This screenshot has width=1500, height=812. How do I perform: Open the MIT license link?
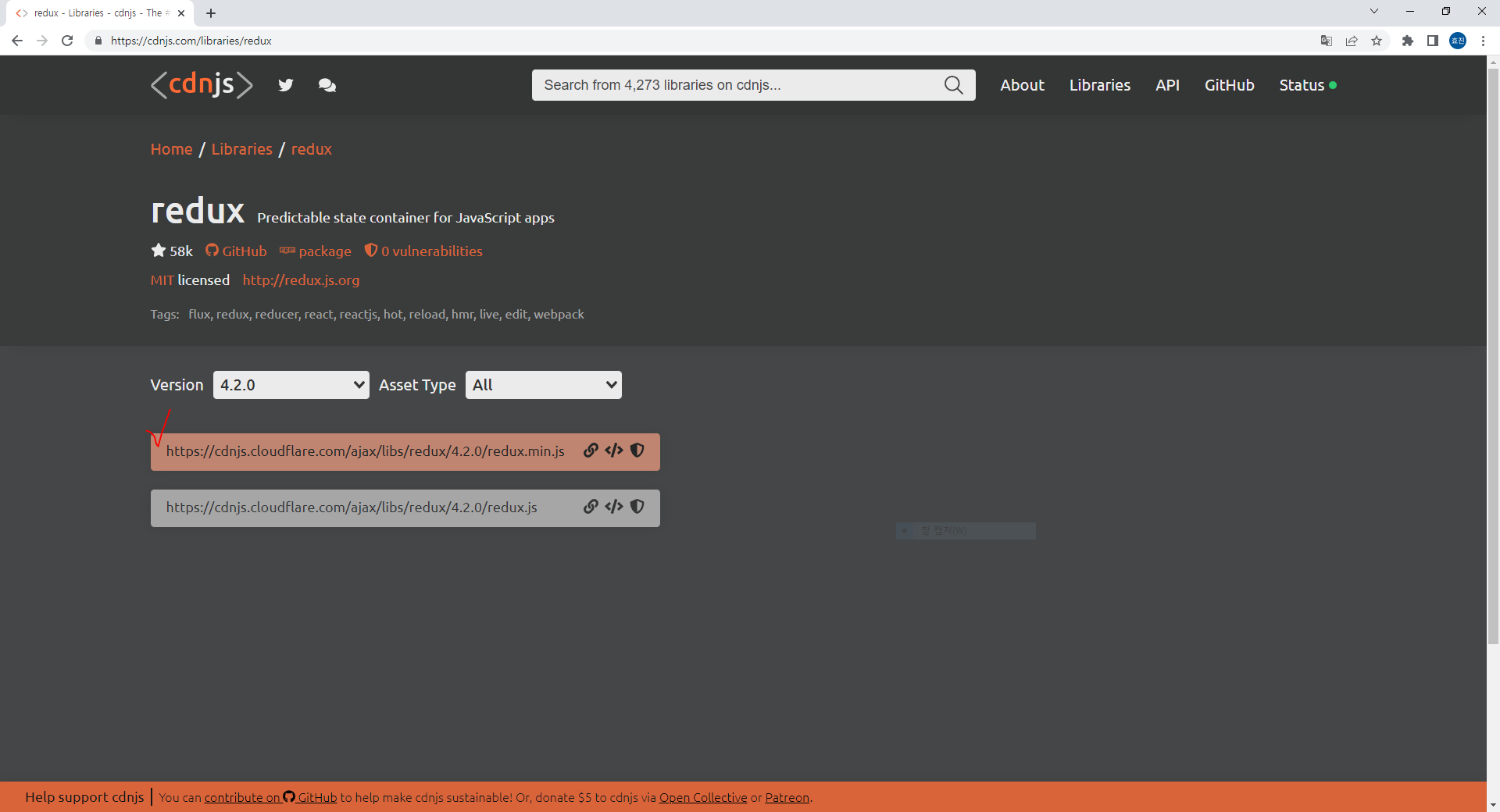point(162,280)
